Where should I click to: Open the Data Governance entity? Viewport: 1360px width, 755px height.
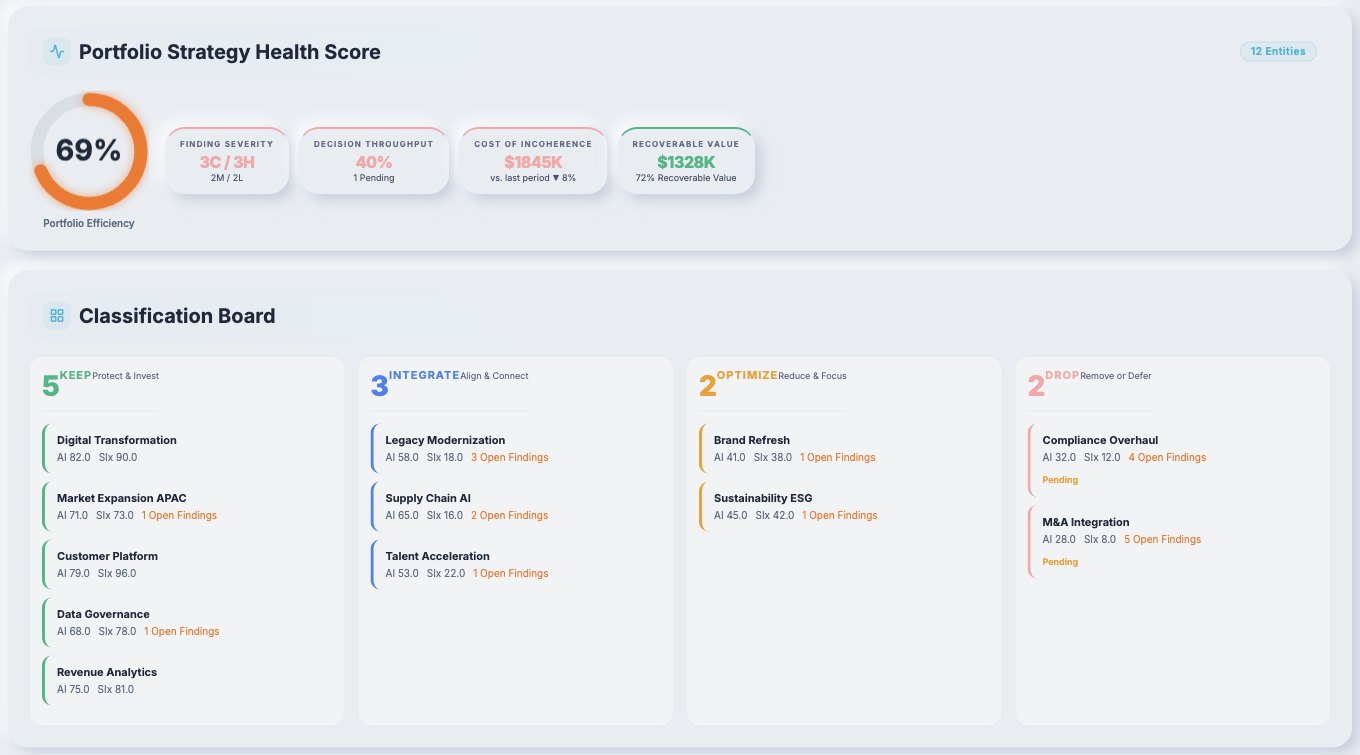pos(187,622)
